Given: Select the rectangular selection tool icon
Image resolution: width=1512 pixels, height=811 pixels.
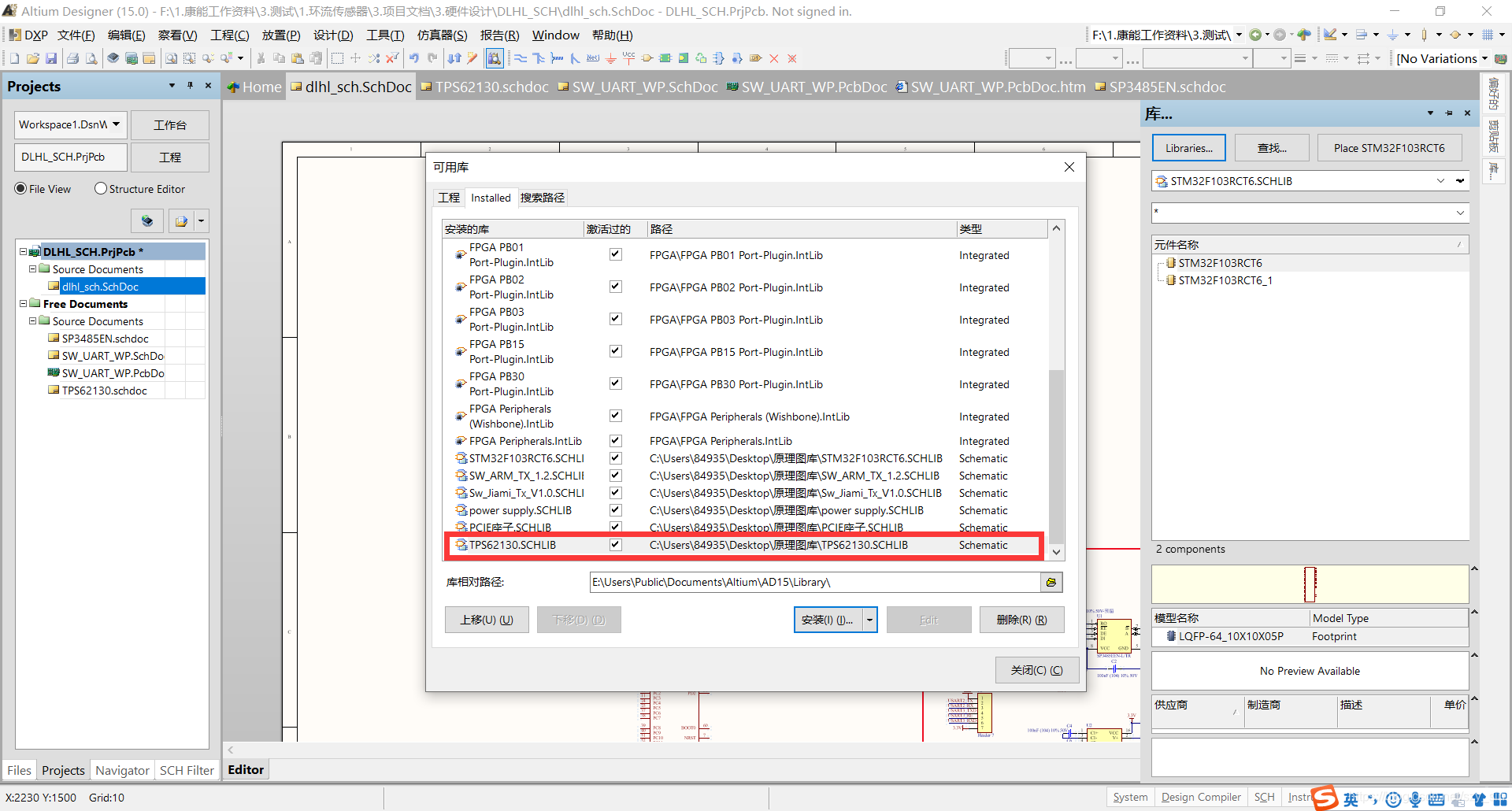Looking at the screenshot, I should click(x=337, y=58).
